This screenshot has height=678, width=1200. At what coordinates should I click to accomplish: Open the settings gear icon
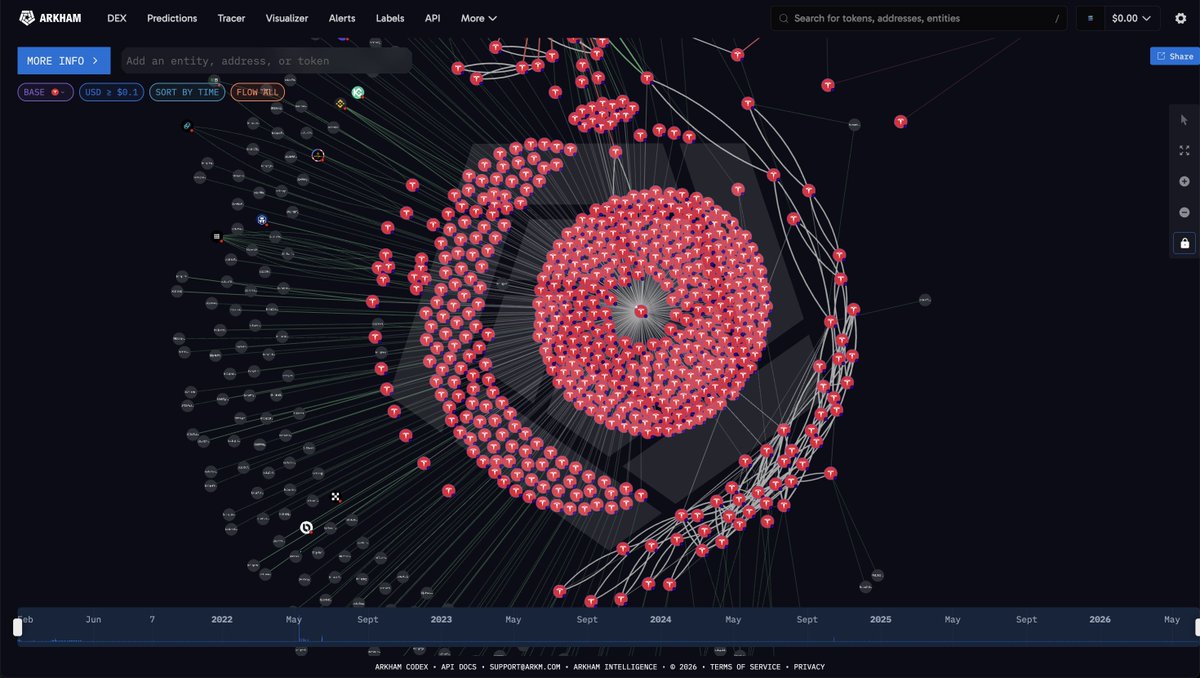1180,18
